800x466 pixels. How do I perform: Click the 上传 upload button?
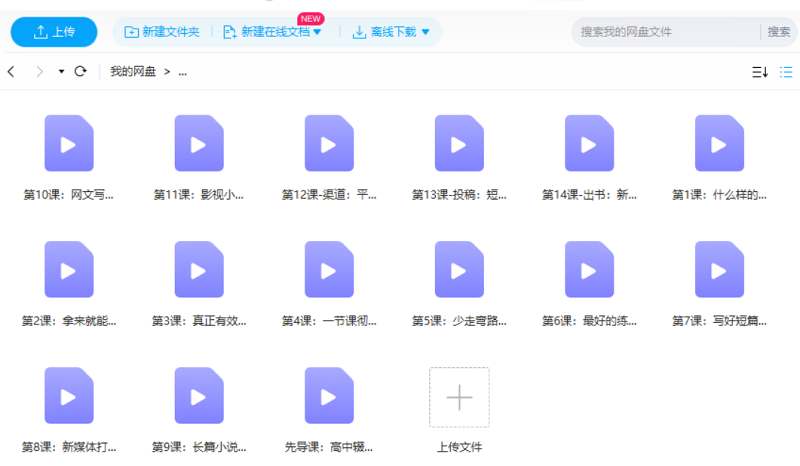[x=54, y=32]
